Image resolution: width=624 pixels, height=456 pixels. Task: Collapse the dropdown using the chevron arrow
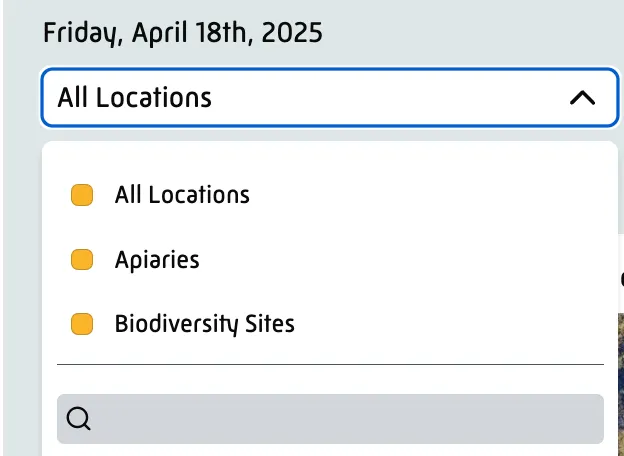(582, 98)
